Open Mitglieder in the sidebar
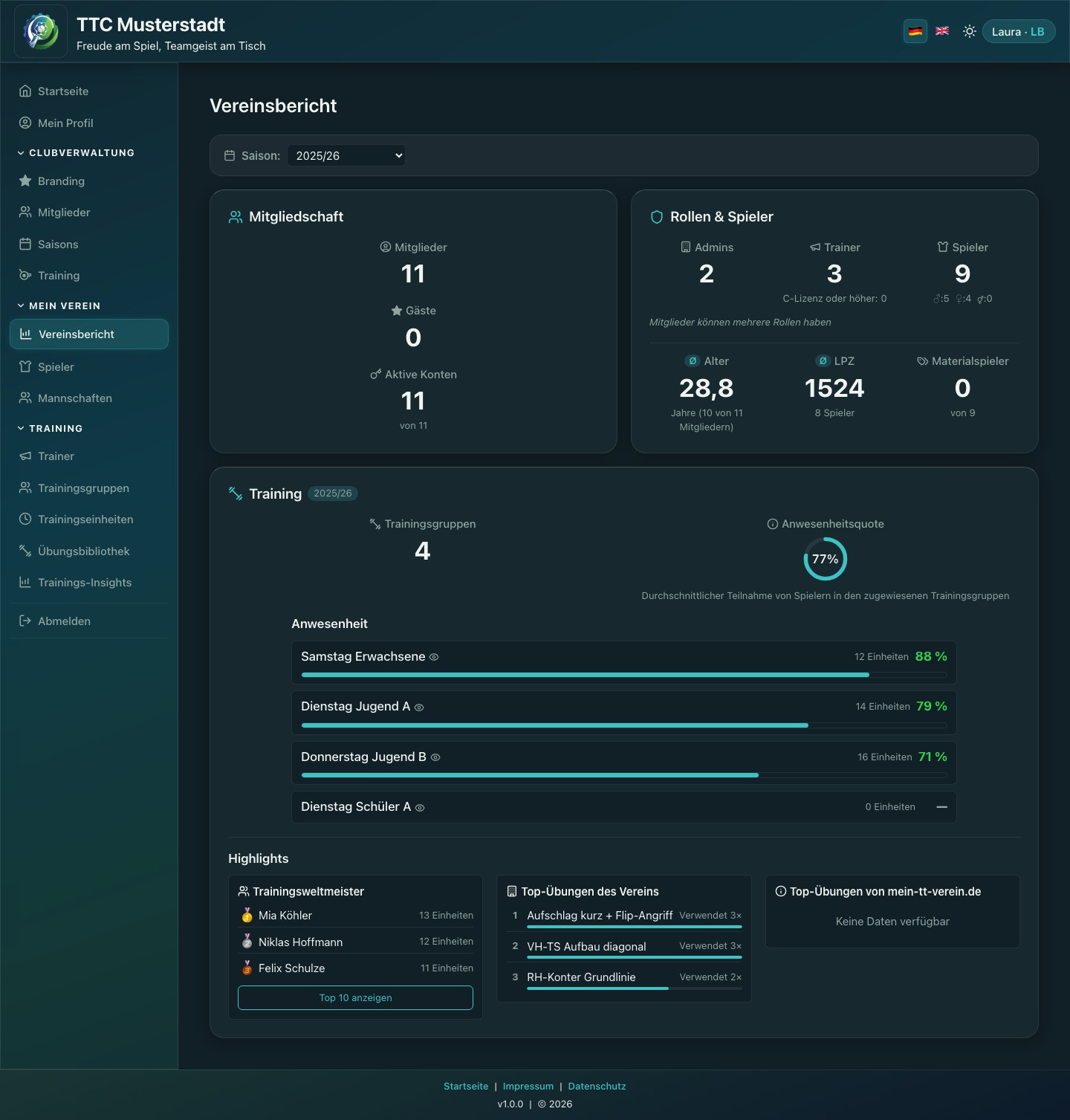This screenshot has width=1070, height=1120. coord(89,213)
